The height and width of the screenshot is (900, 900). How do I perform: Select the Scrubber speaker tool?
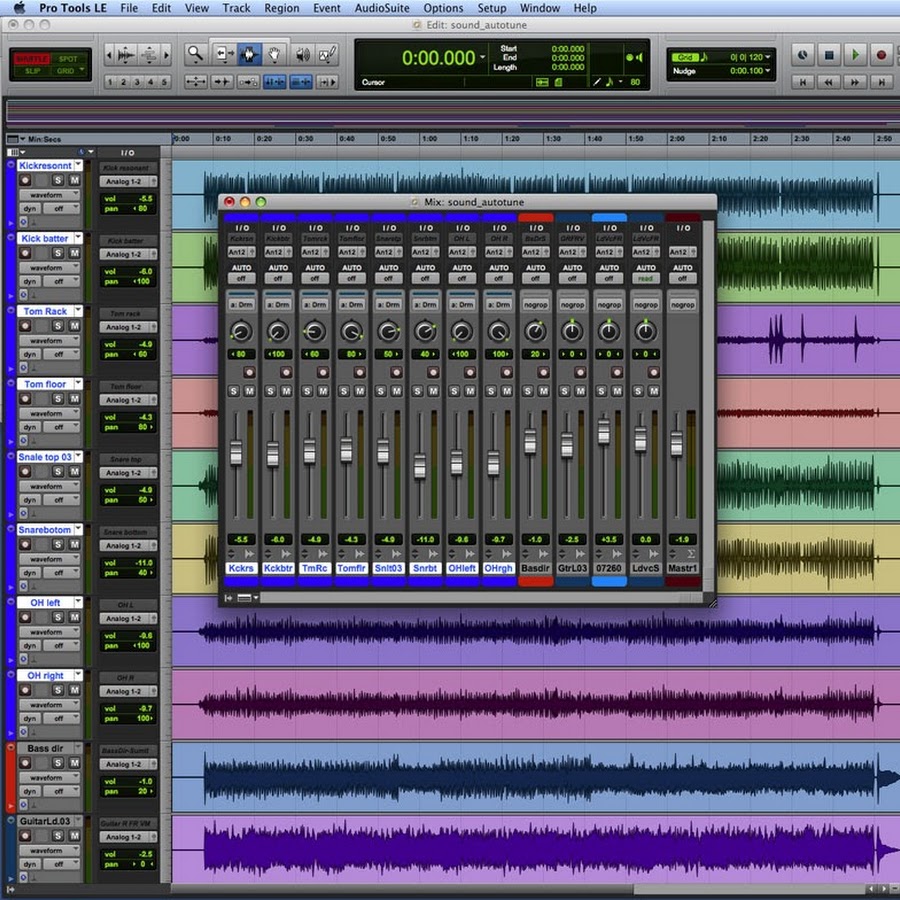301,54
